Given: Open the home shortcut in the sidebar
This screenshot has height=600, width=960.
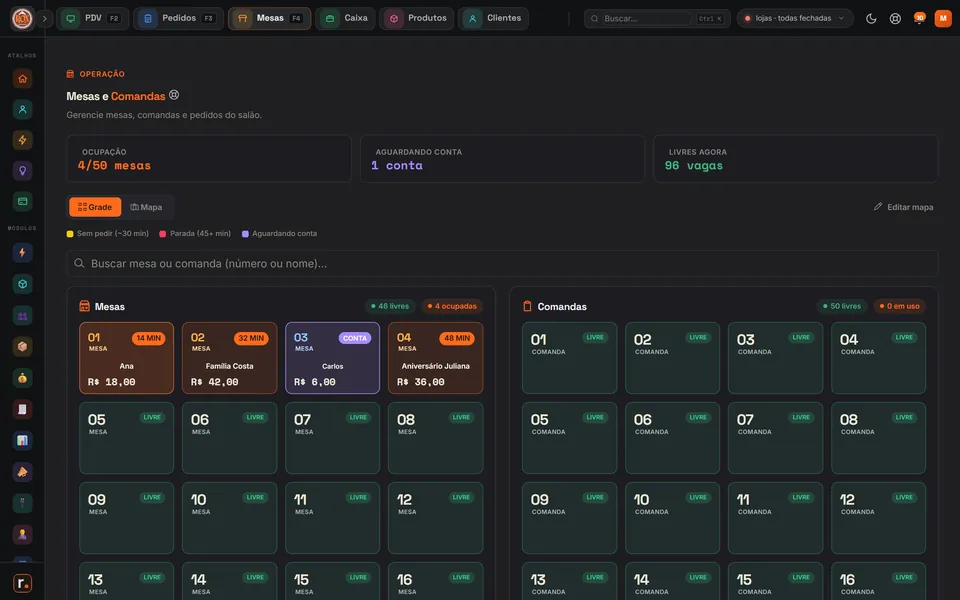Looking at the screenshot, I should [23, 78].
